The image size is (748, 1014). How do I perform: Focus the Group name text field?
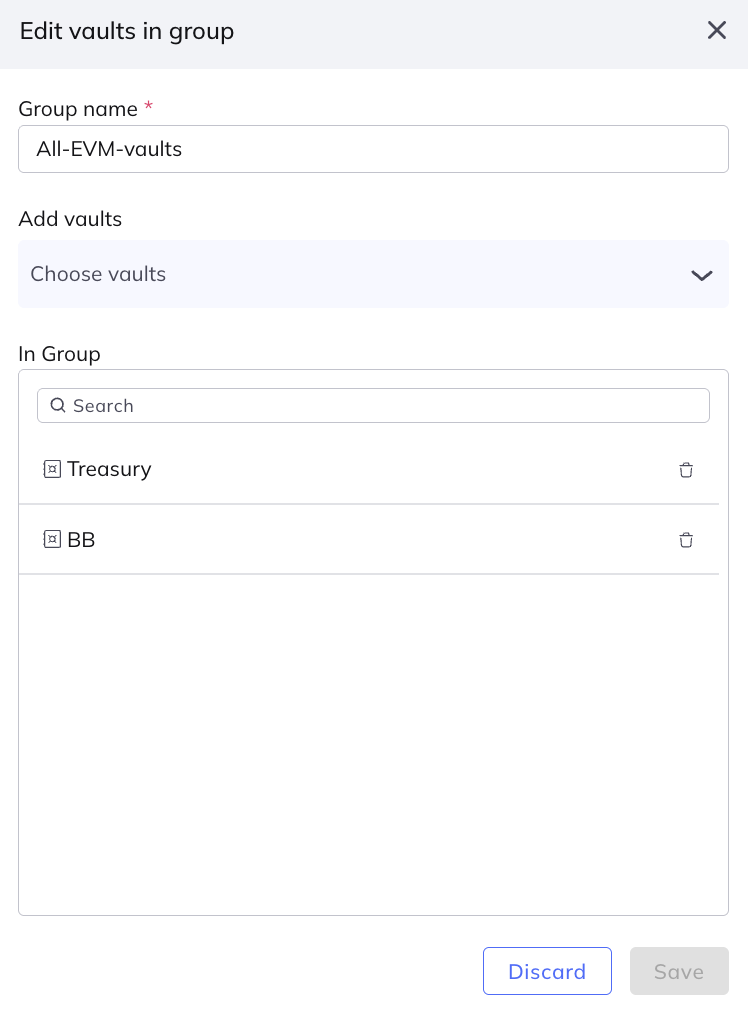(x=373, y=149)
